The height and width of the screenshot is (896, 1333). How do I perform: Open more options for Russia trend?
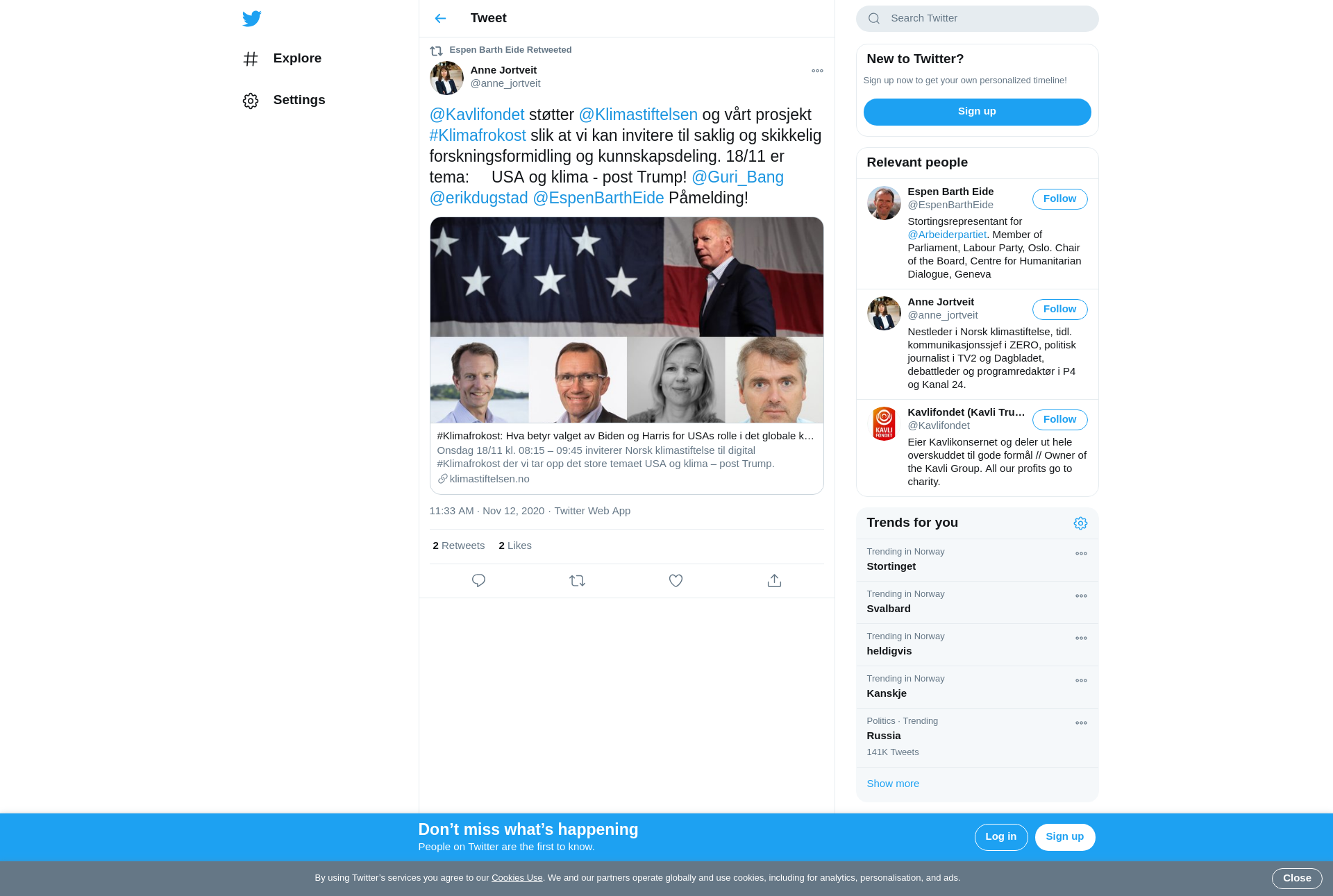click(1081, 723)
